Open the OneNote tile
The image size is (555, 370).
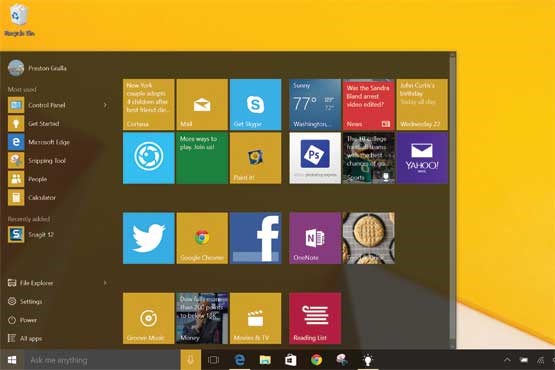315,238
